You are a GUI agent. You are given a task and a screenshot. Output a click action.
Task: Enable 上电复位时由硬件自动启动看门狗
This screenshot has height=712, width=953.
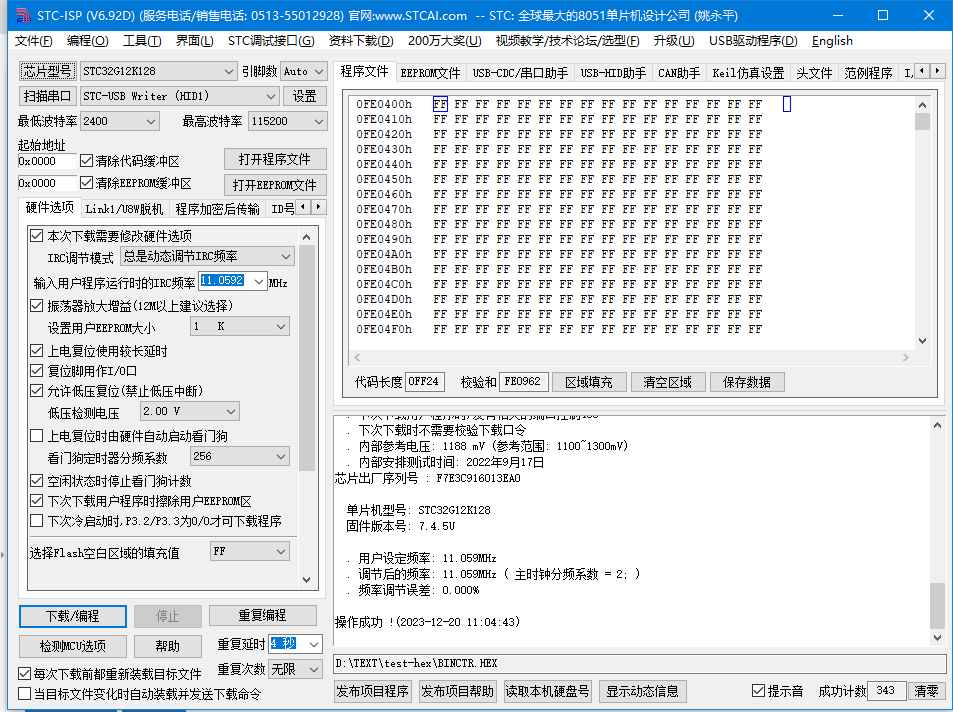pos(36,435)
